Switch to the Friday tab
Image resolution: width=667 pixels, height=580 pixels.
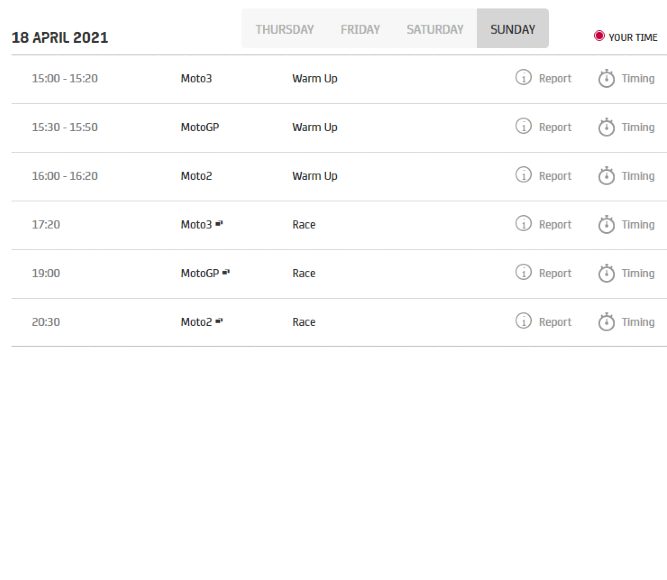click(x=360, y=30)
